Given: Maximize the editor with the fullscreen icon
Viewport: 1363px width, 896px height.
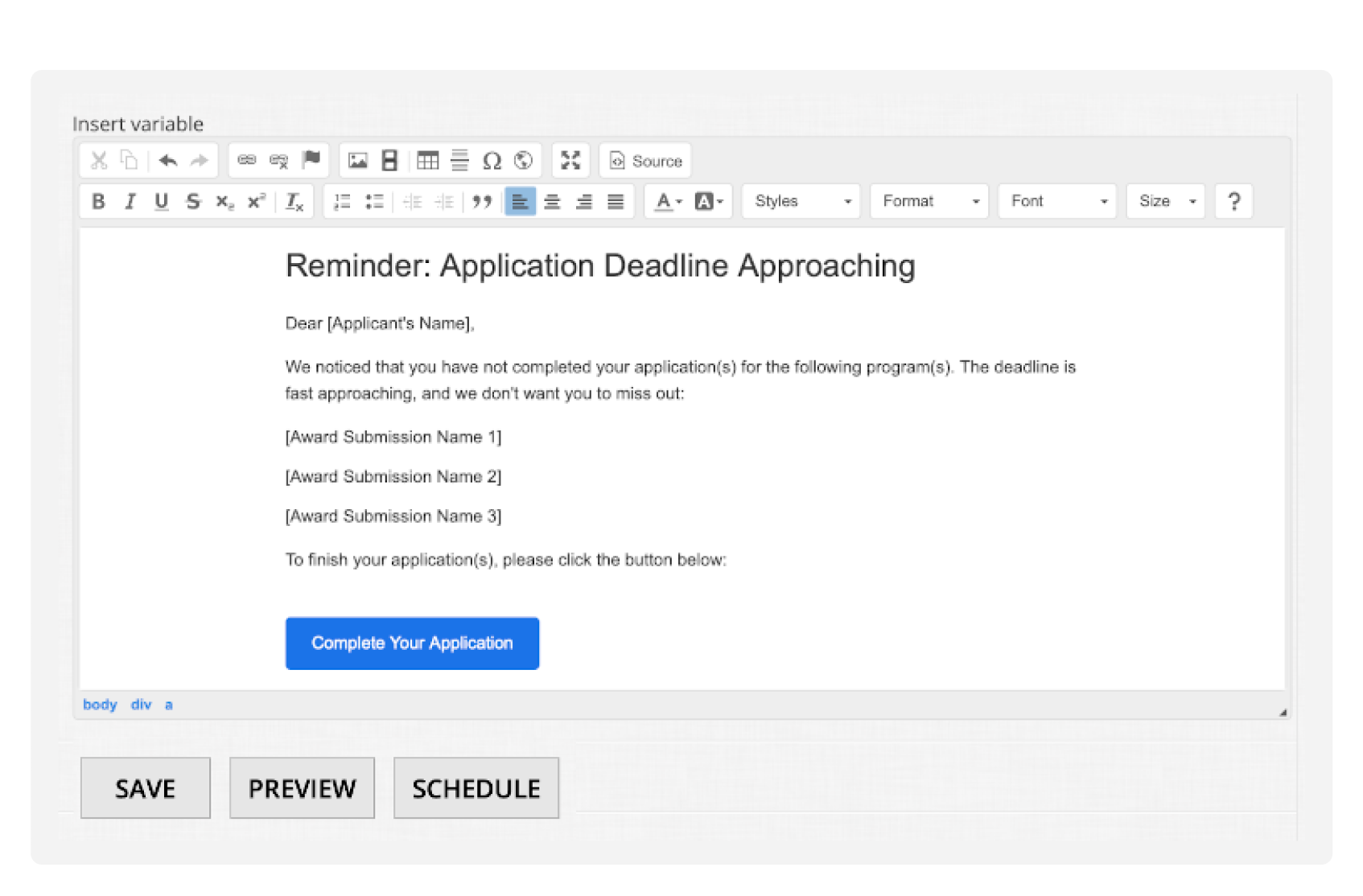Looking at the screenshot, I should (x=570, y=161).
